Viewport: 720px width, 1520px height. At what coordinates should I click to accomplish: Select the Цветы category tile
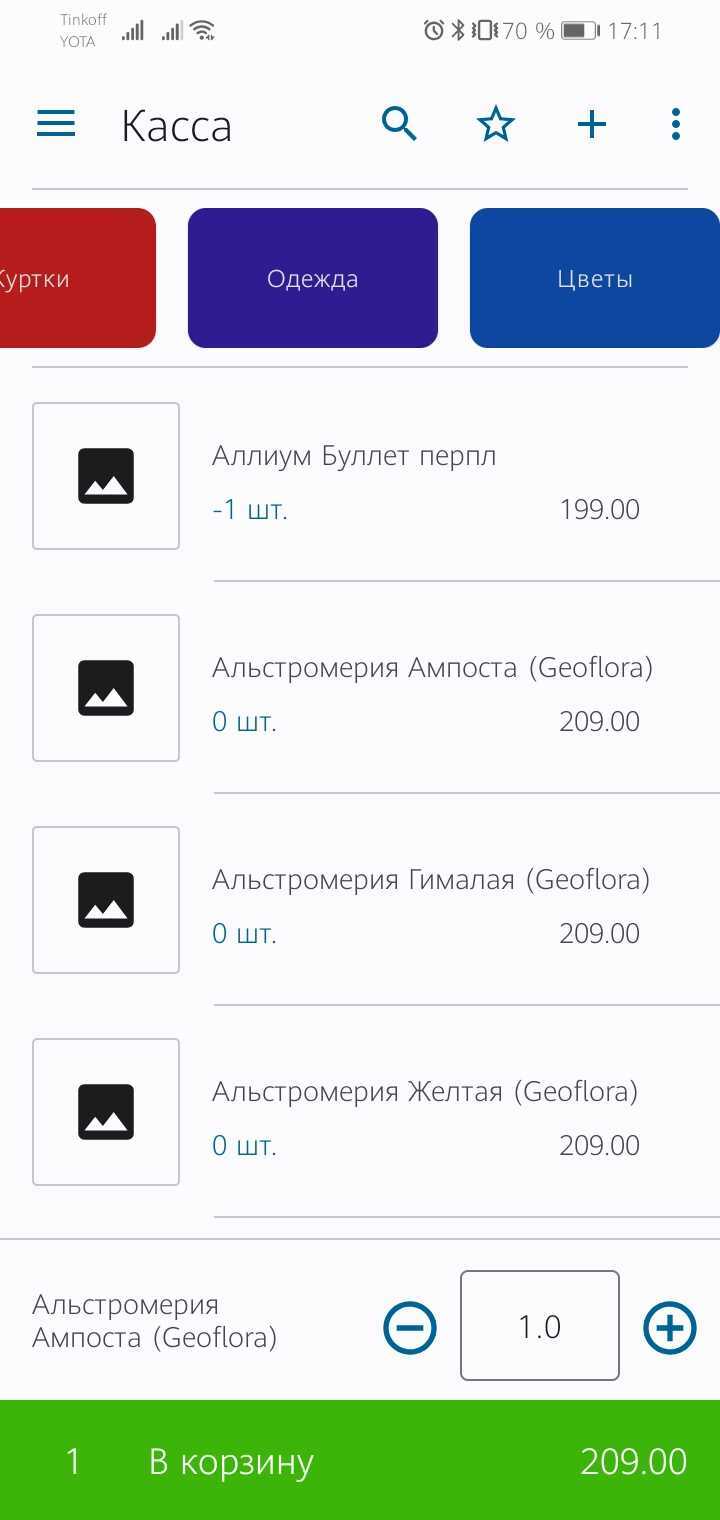coord(595,278)
